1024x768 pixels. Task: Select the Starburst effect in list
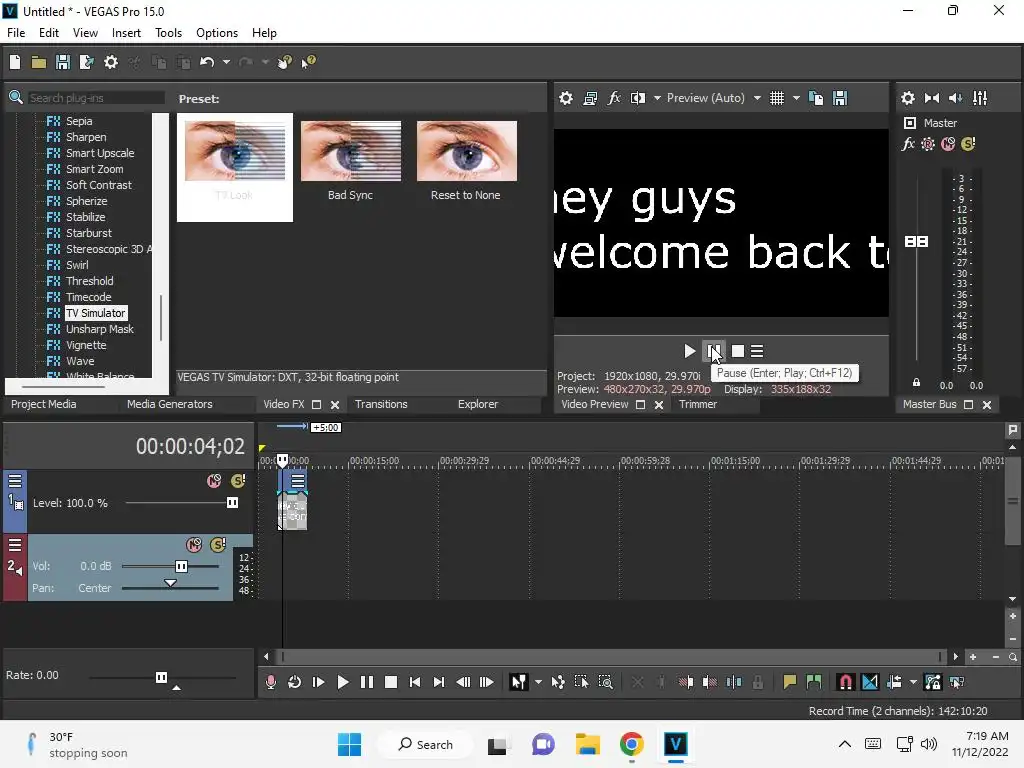tap(89, 233)
